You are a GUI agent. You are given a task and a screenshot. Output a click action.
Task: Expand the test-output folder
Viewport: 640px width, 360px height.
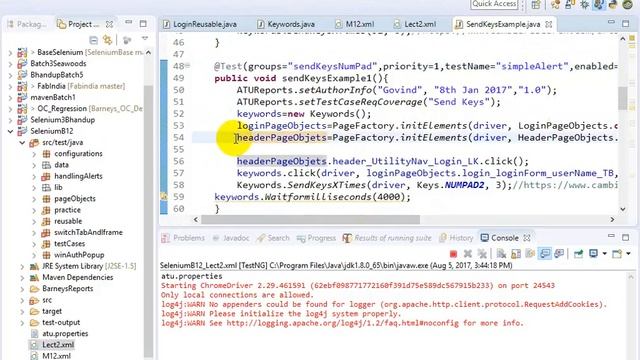click(x=22, y=323)
